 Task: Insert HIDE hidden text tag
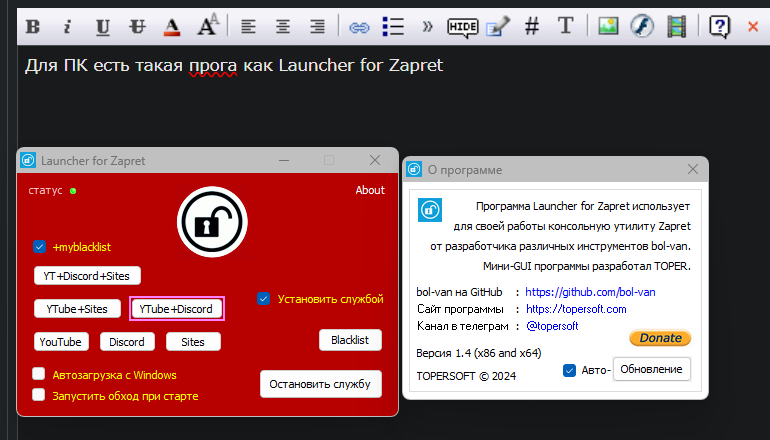pos(463,28)
